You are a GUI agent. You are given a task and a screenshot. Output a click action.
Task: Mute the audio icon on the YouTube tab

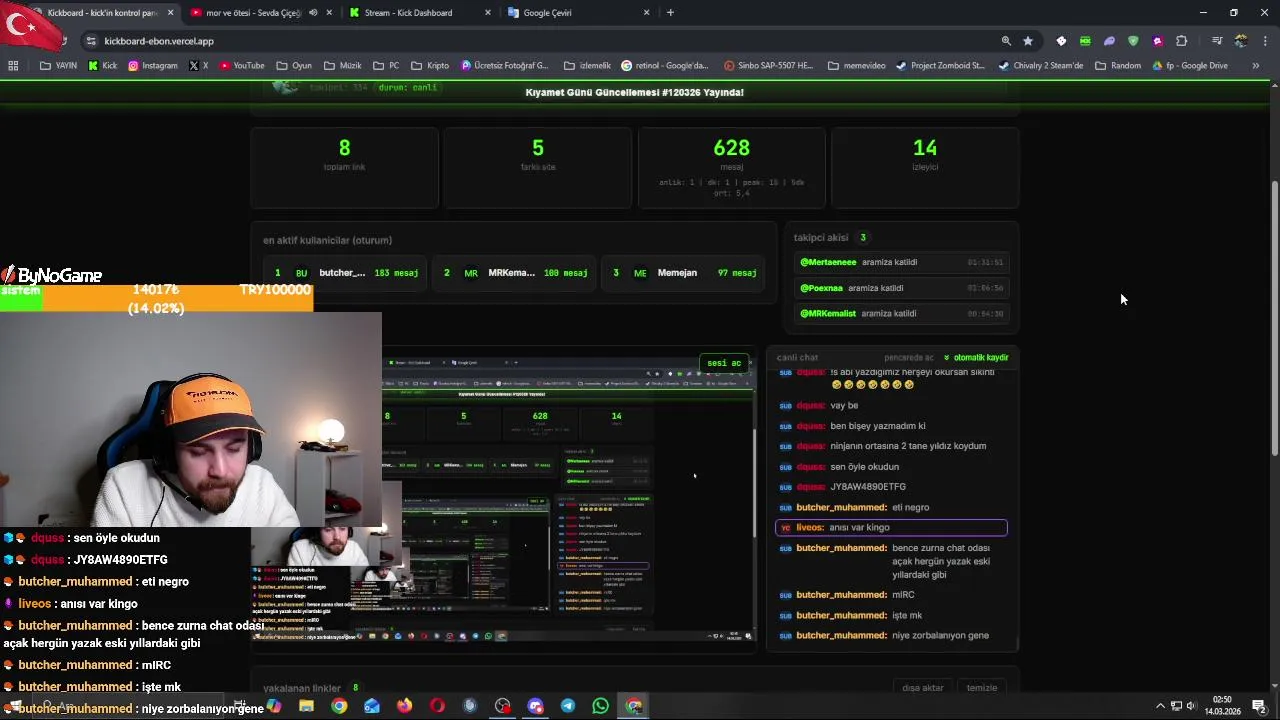pos(313,13)
